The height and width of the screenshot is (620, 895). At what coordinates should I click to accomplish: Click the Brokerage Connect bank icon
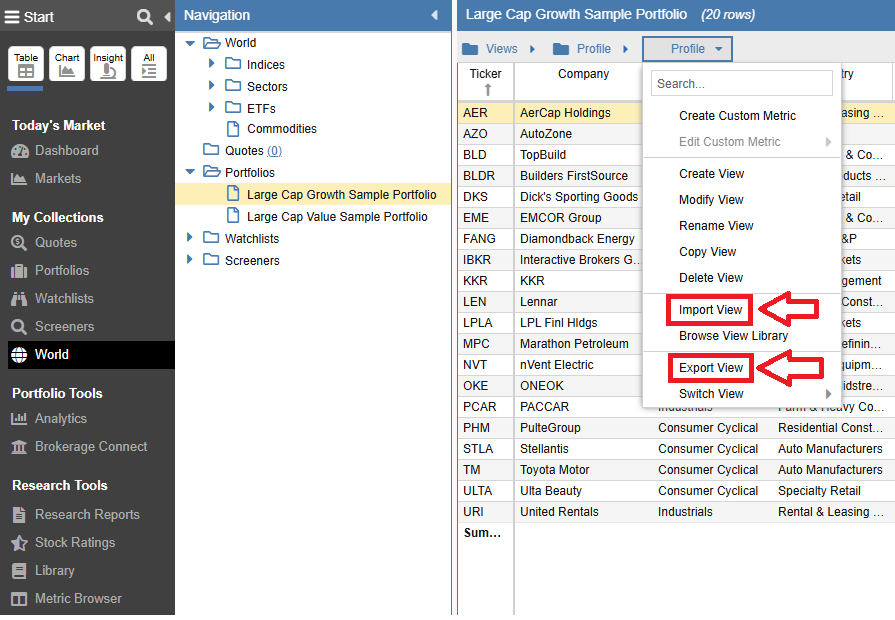(x=19, y=447)
